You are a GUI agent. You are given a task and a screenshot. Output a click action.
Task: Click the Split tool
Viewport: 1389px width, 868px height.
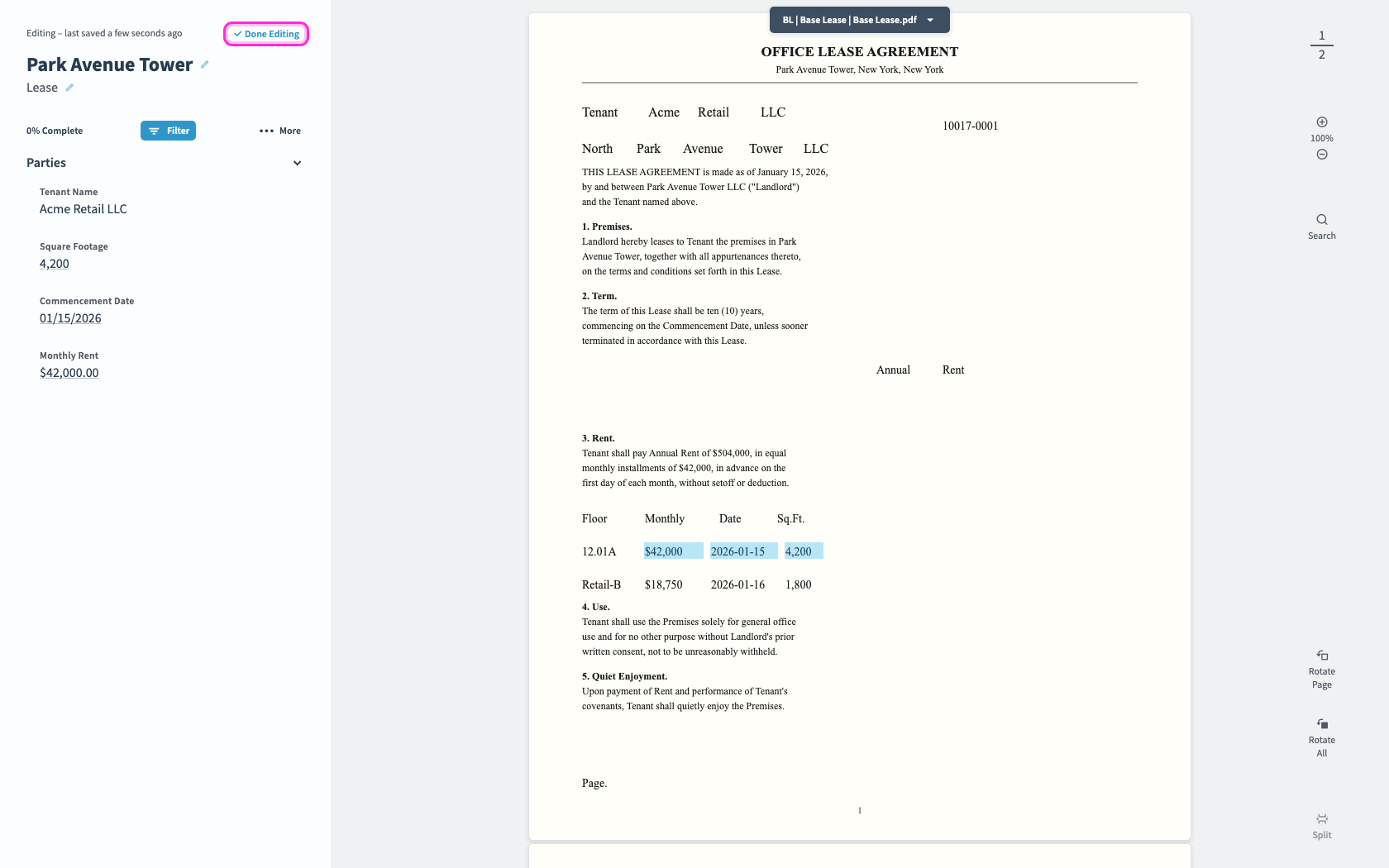click(1322, 826)
